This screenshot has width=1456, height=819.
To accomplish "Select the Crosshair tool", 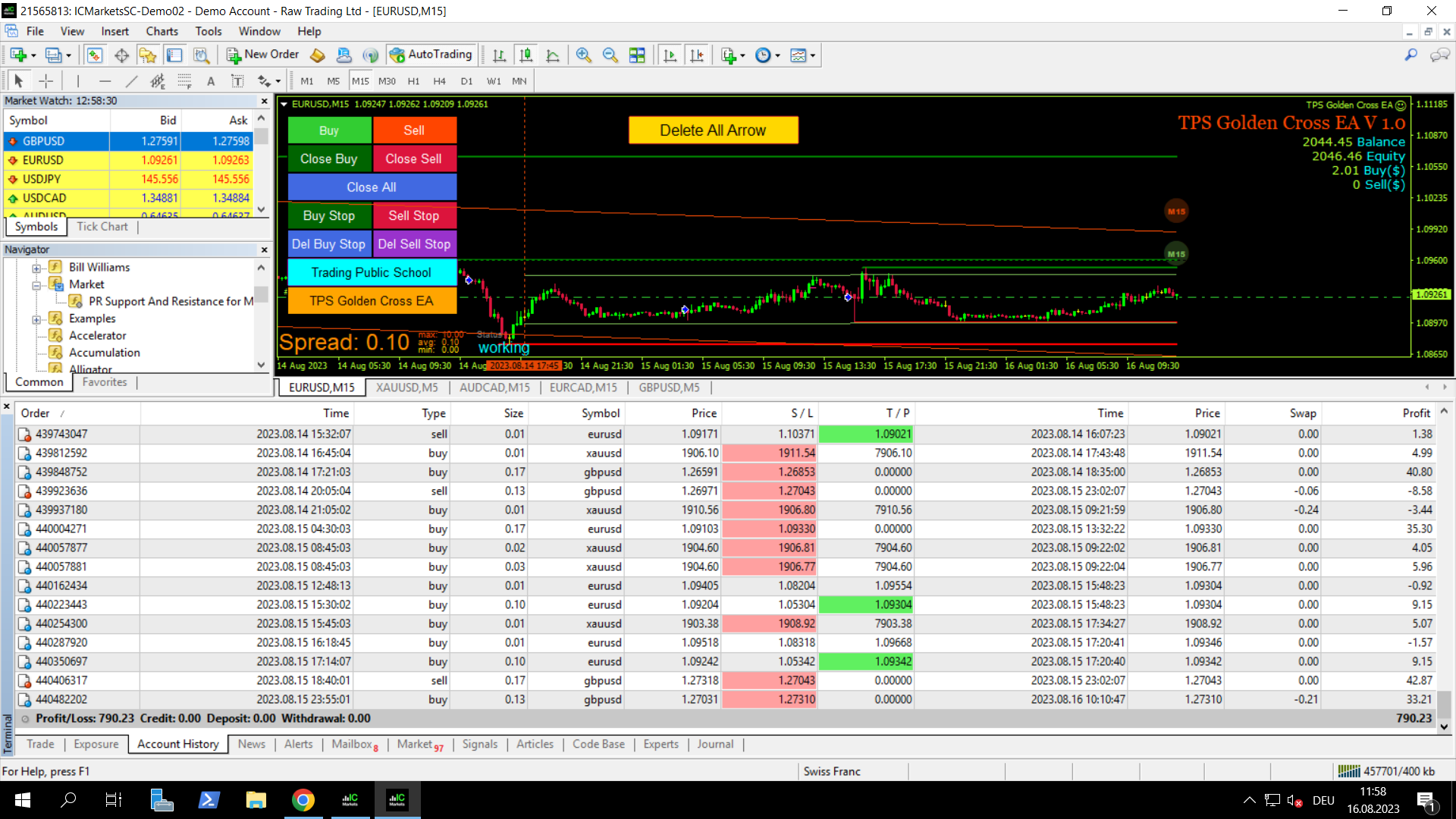I will click(x=45, y=81).
